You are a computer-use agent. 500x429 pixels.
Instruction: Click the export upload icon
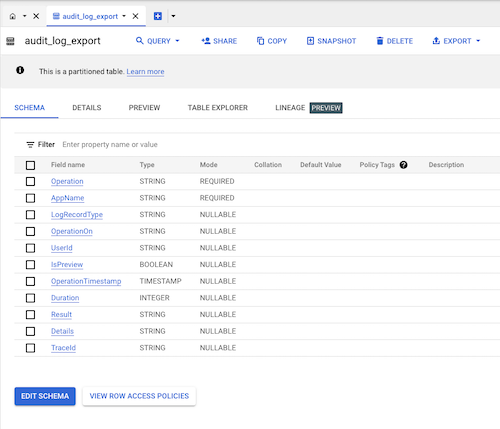click(436, 41)
